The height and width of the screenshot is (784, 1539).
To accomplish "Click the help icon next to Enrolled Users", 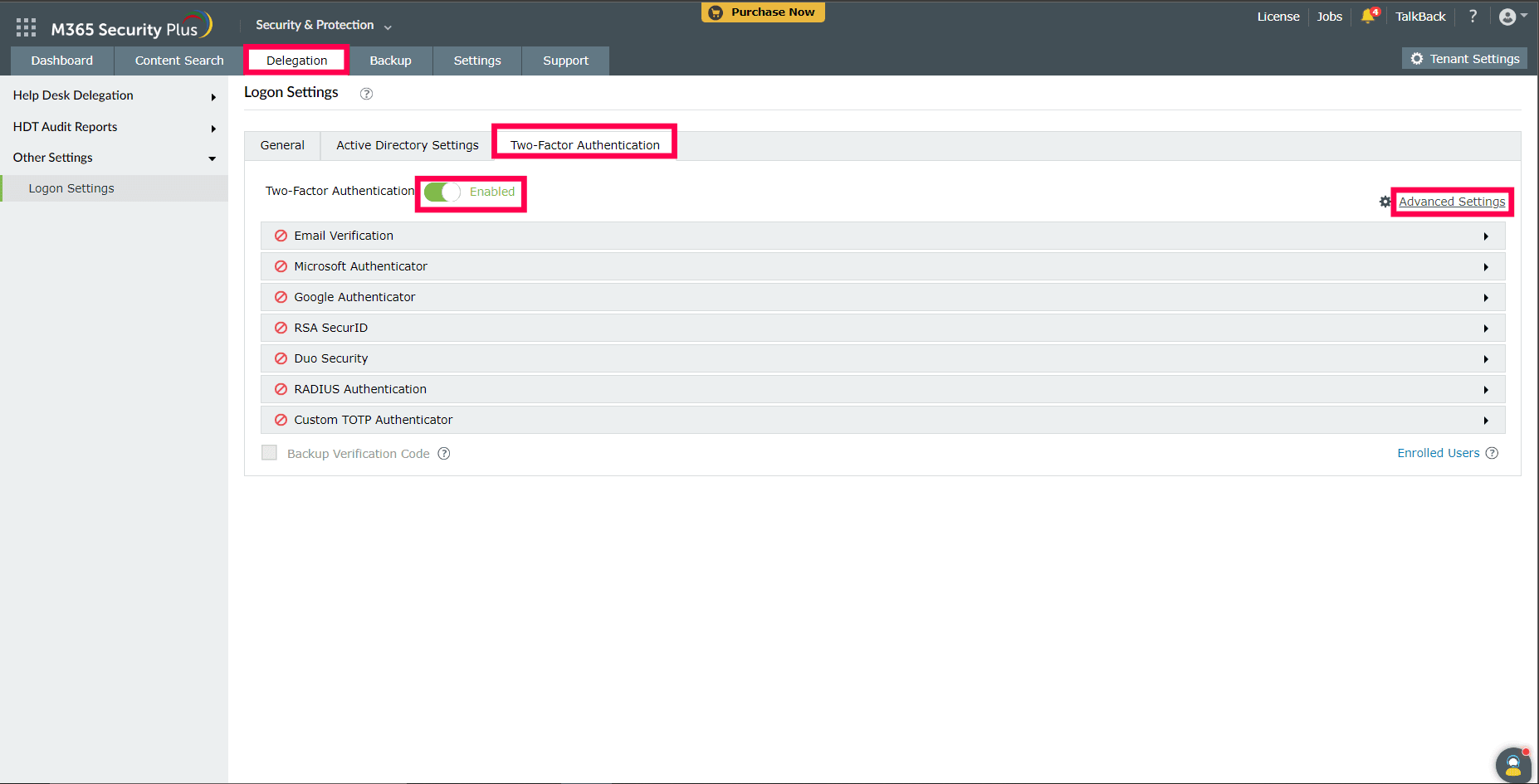I will (x=1492, y=453).
